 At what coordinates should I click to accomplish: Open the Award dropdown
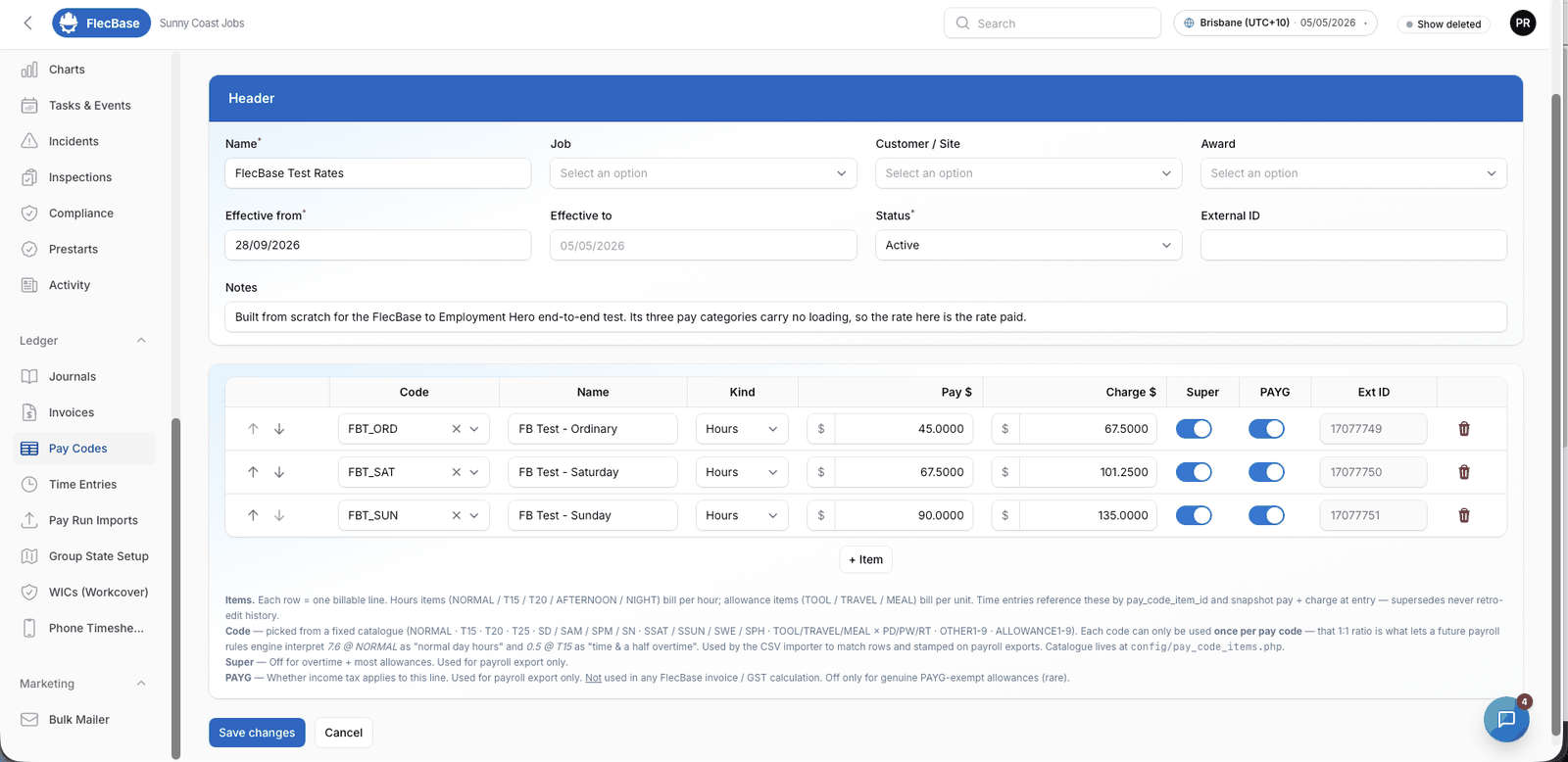click(1353, 173)
